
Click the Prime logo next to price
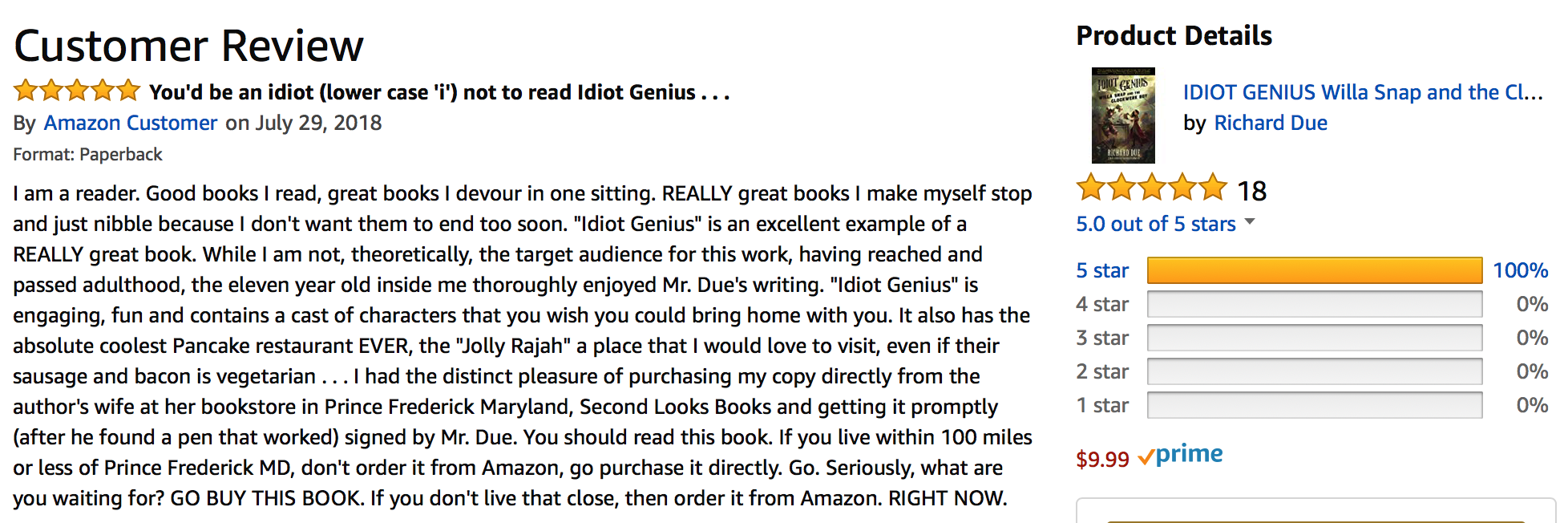(x=1180, y=456)
